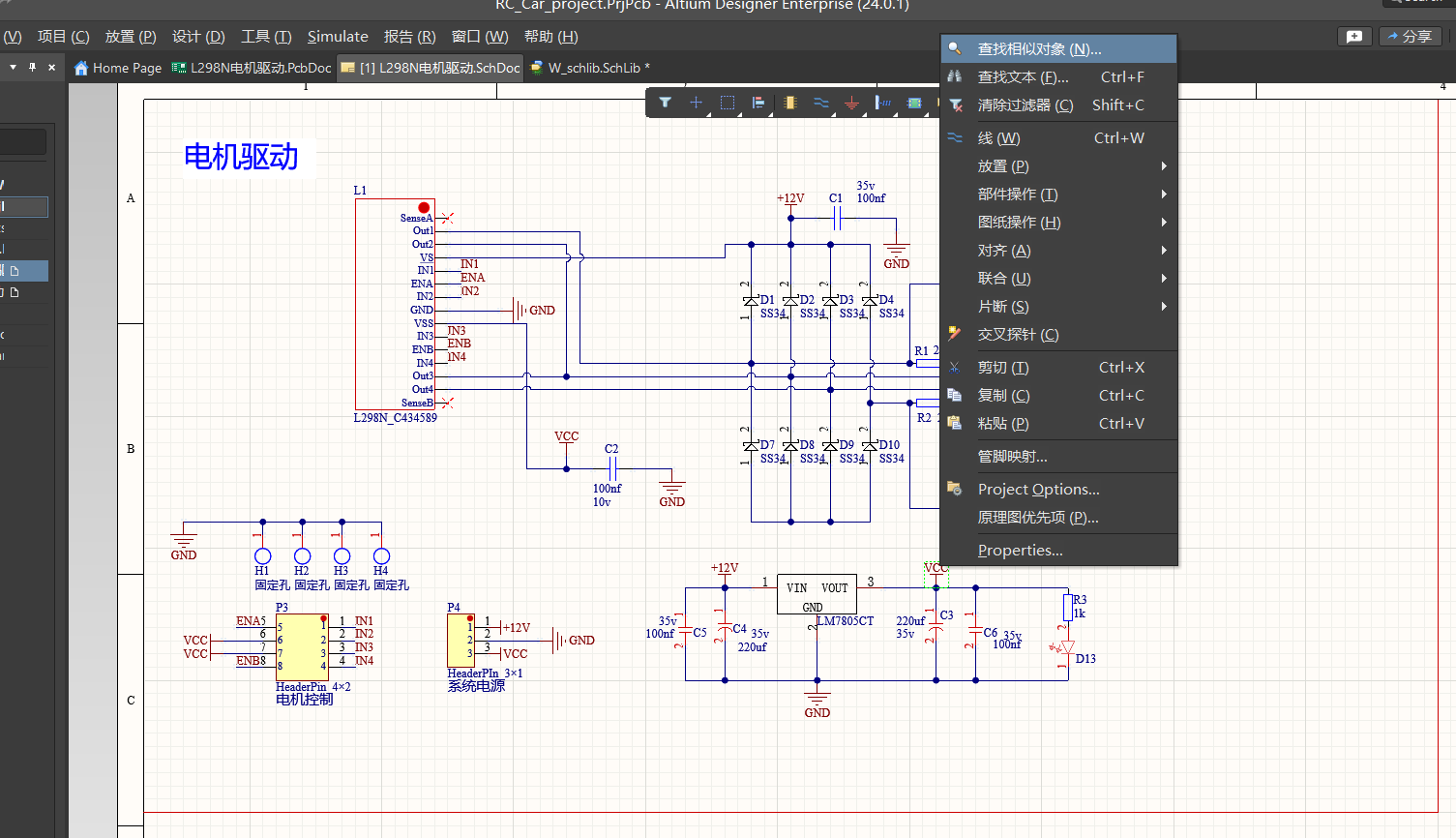Open the 设计 (D) menu

pos(198,36)
